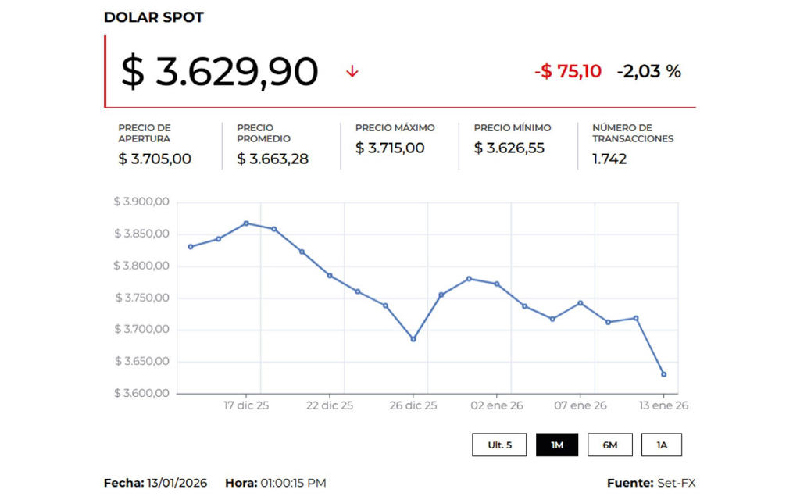800x500 pixels.
Task: Click the data point above 07 ene 26
Action: click(x=580, y=303)
